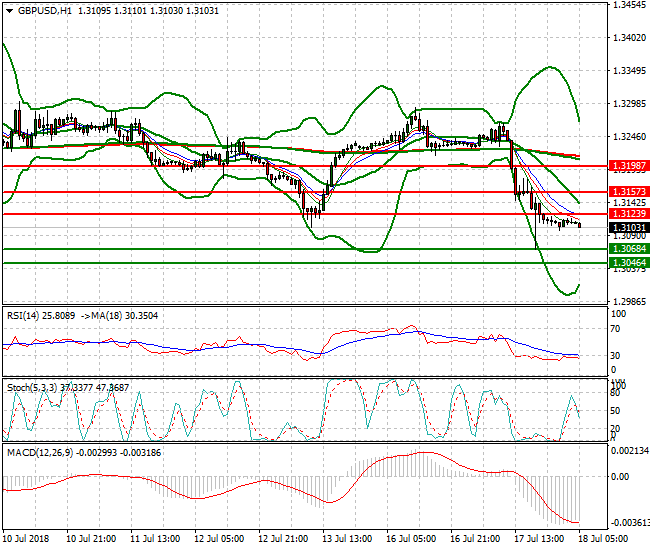Click the MACD scale value 0.002134

[629, 453]
